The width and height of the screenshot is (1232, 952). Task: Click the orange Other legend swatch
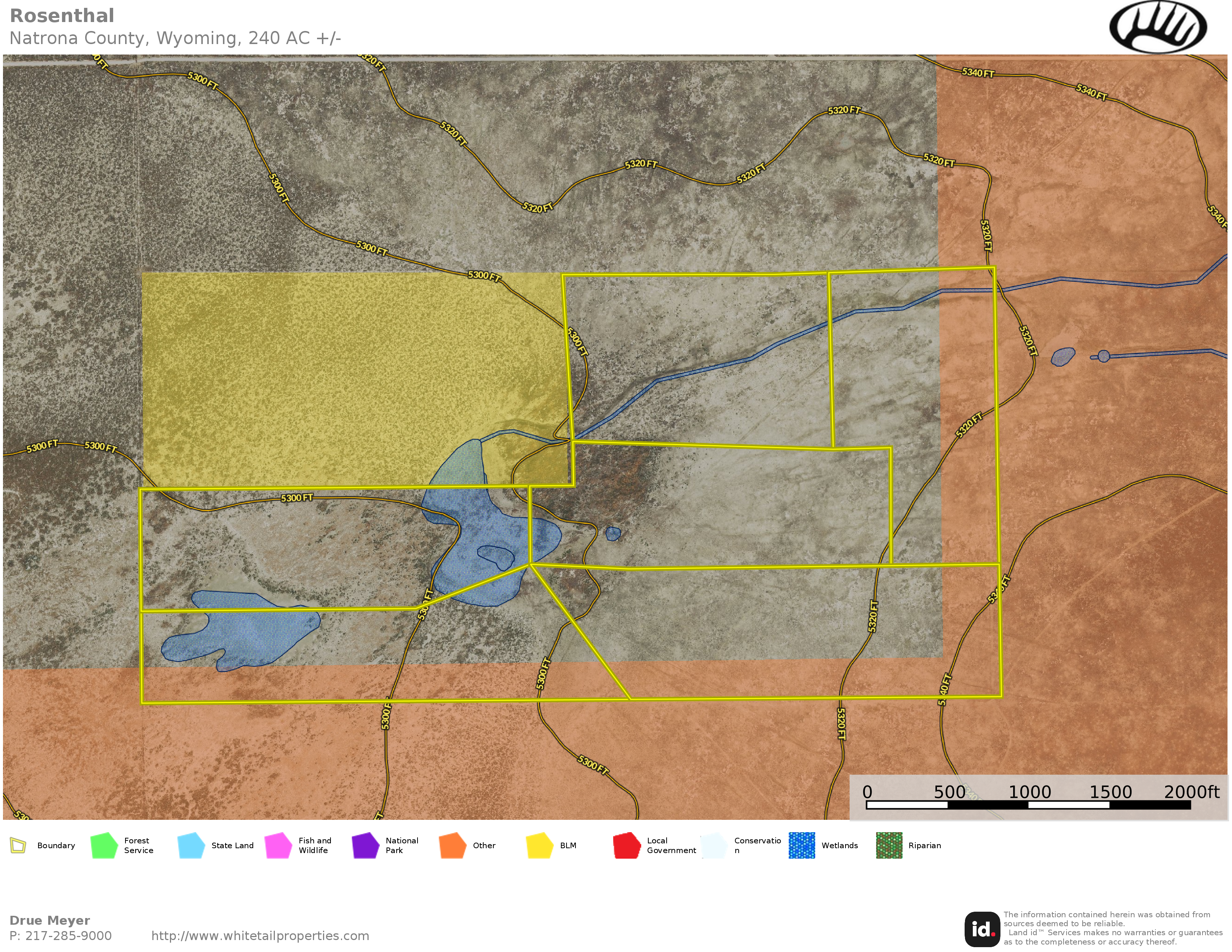[x=452, y=845]
